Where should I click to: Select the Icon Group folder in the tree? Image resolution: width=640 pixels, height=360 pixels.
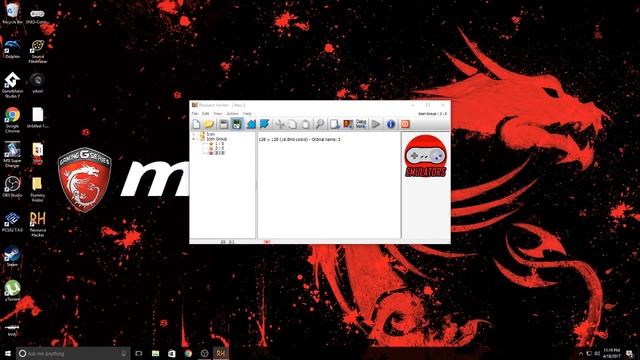[213, 139]
